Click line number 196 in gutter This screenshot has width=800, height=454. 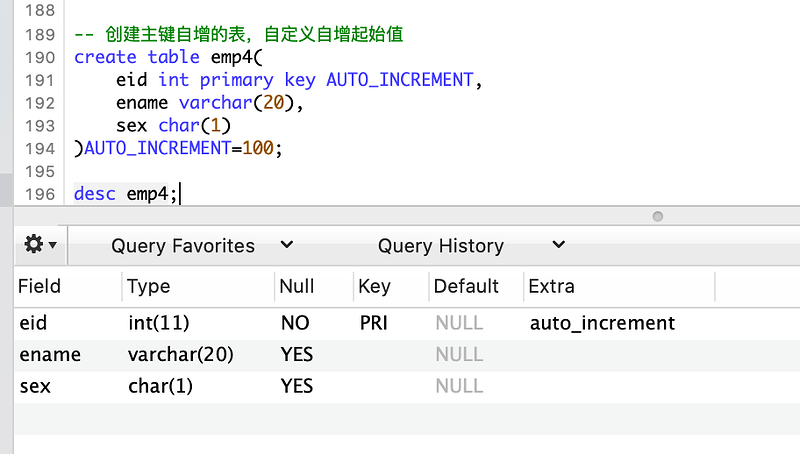pyautogui.click(x=40, y=194)
